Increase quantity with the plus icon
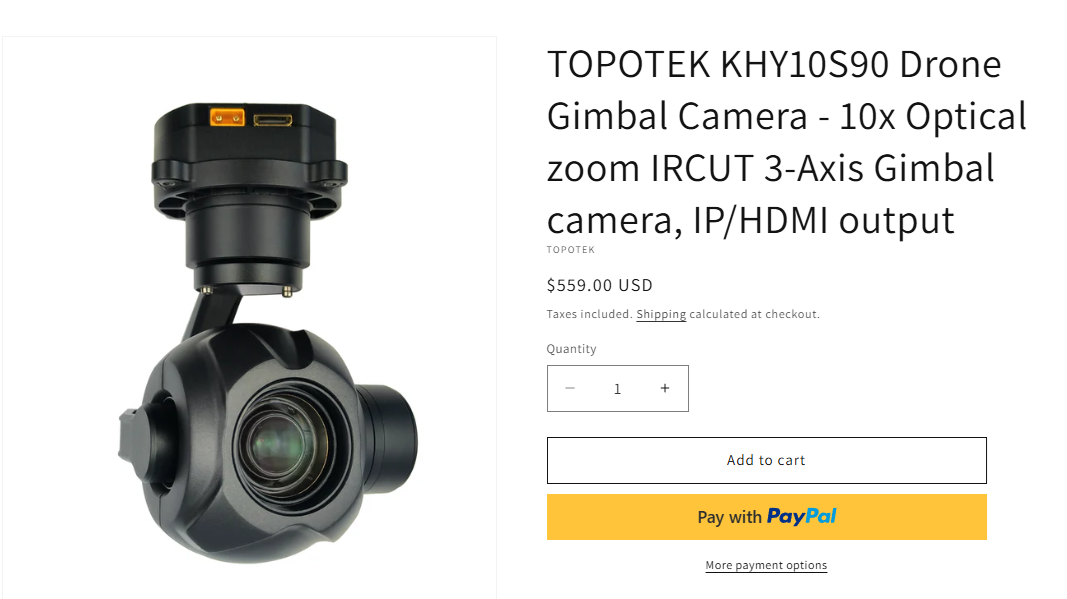 [x=665, y=388]
